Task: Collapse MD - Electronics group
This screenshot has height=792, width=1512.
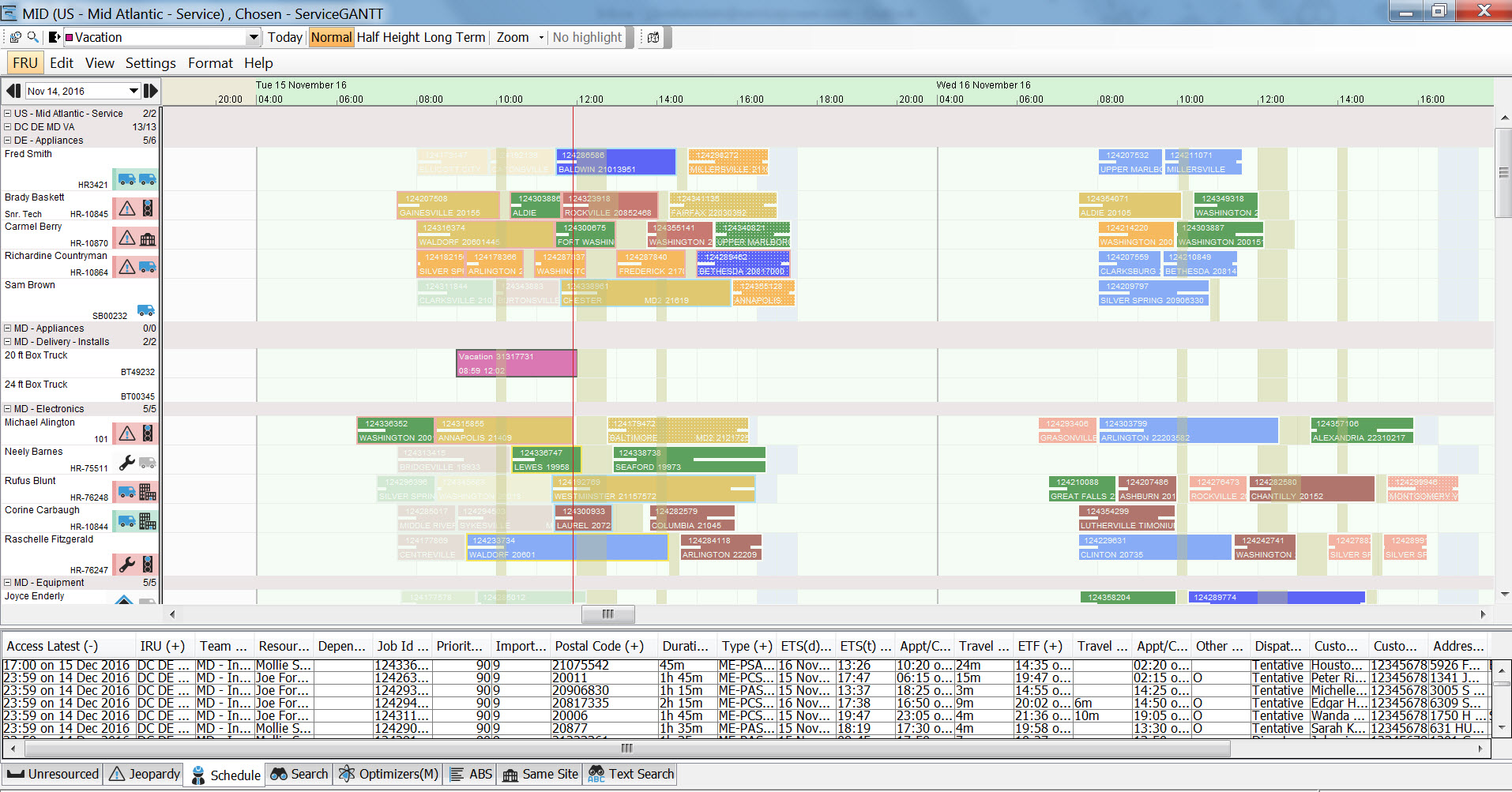Action: 8,409
